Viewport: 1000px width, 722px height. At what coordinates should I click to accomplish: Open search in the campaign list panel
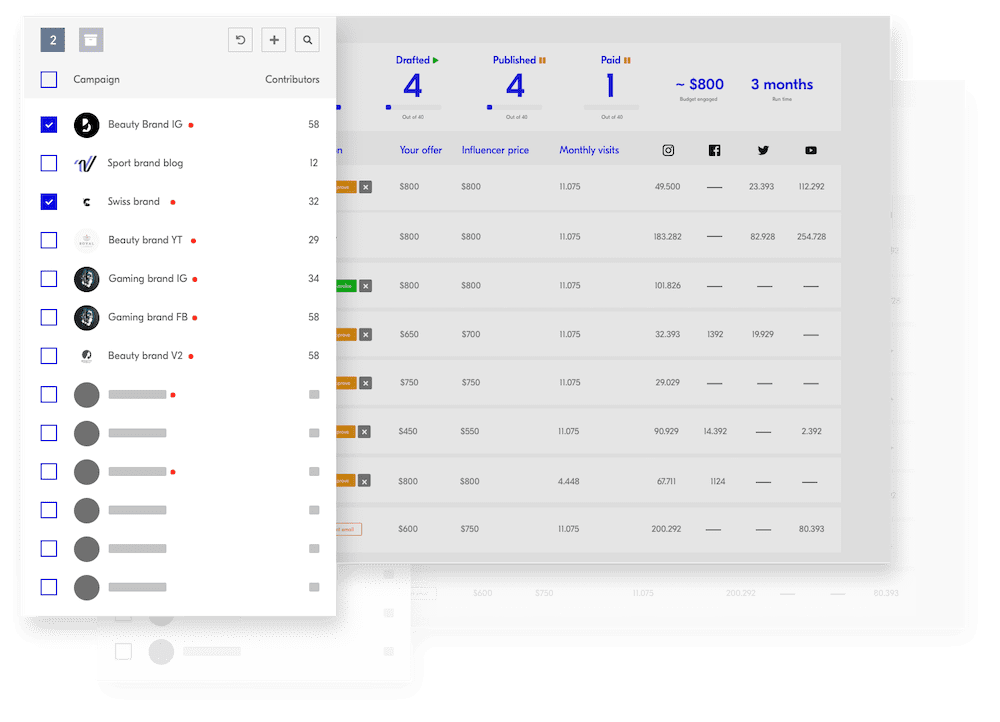pos(307,39)
